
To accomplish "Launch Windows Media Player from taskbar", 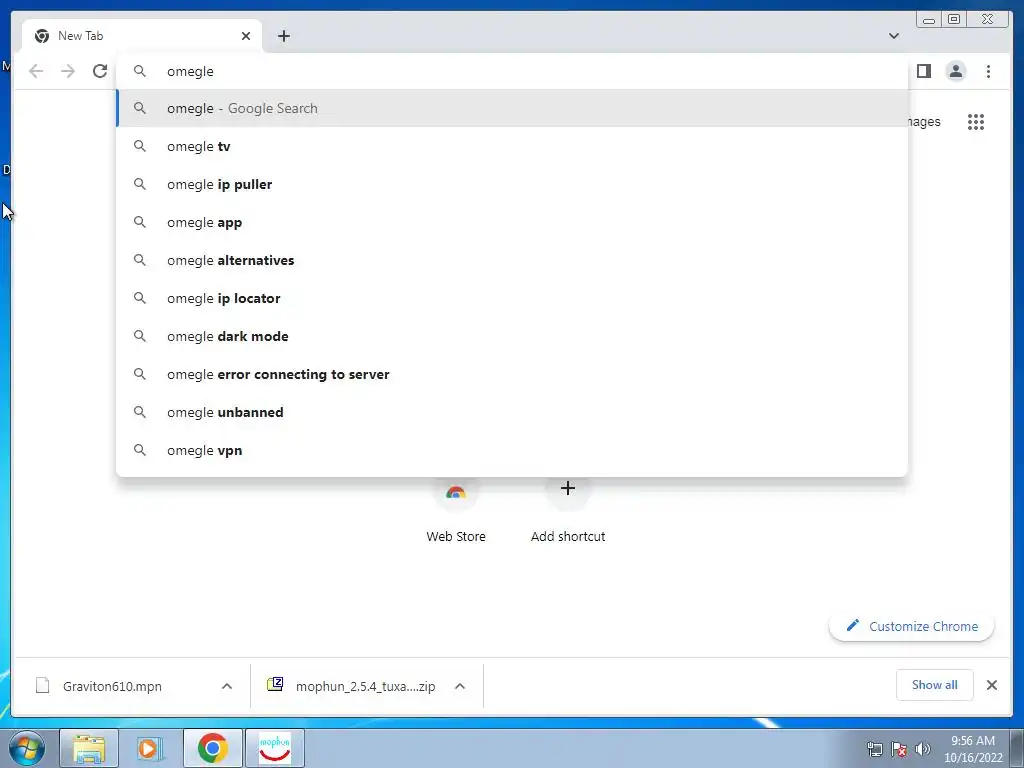I will [150, 748].
